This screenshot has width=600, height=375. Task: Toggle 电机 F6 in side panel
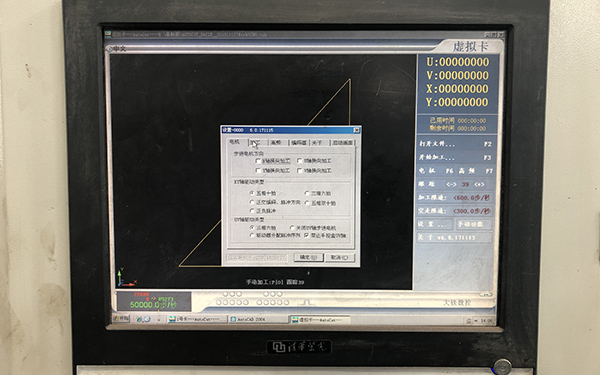tap(436, 171)
